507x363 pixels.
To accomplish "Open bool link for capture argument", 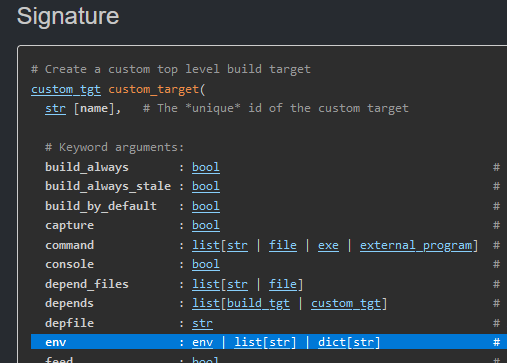I will coord(206,225).
